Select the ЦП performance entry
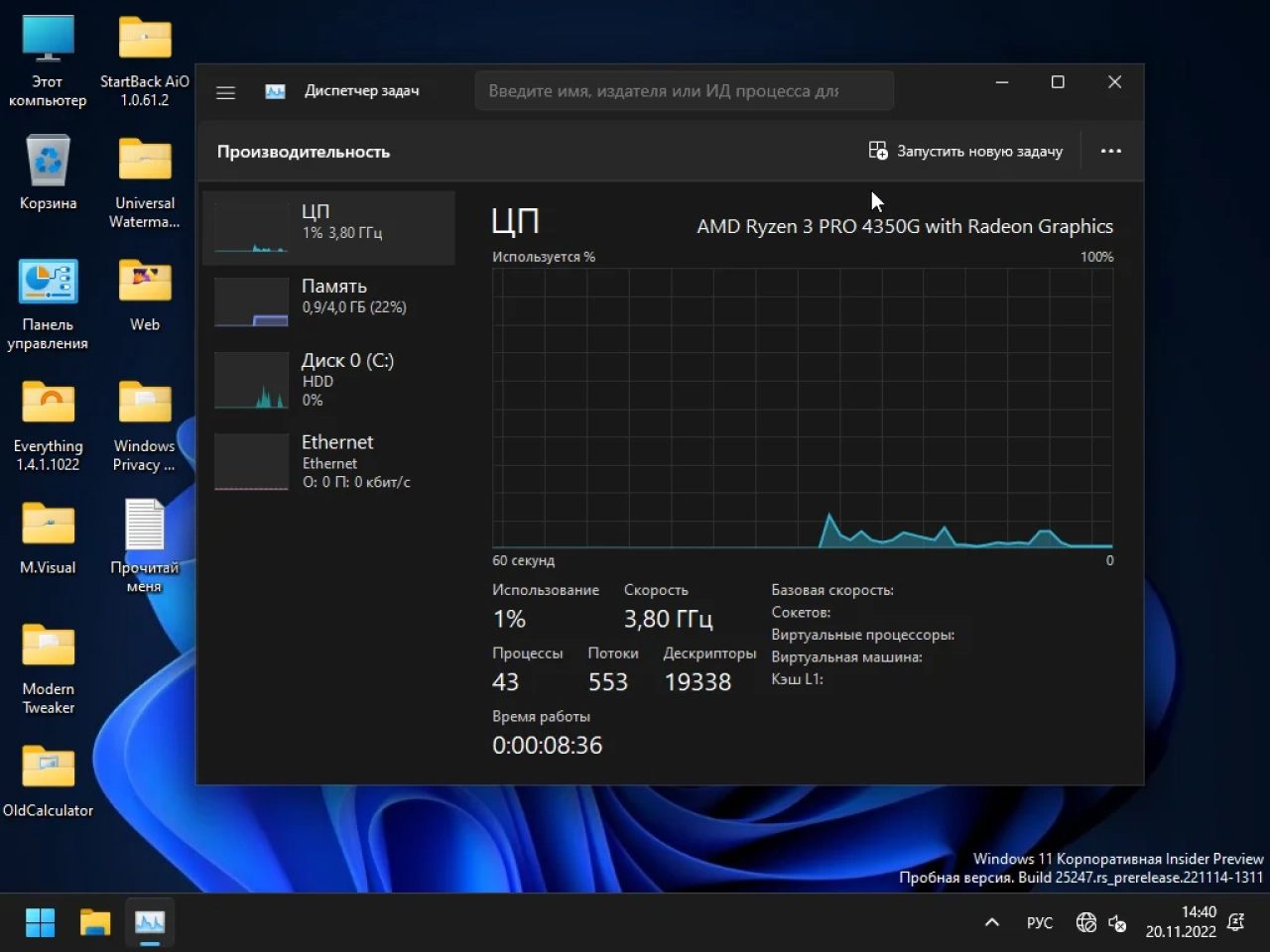 pyautogui.click(x=328, y=227)
